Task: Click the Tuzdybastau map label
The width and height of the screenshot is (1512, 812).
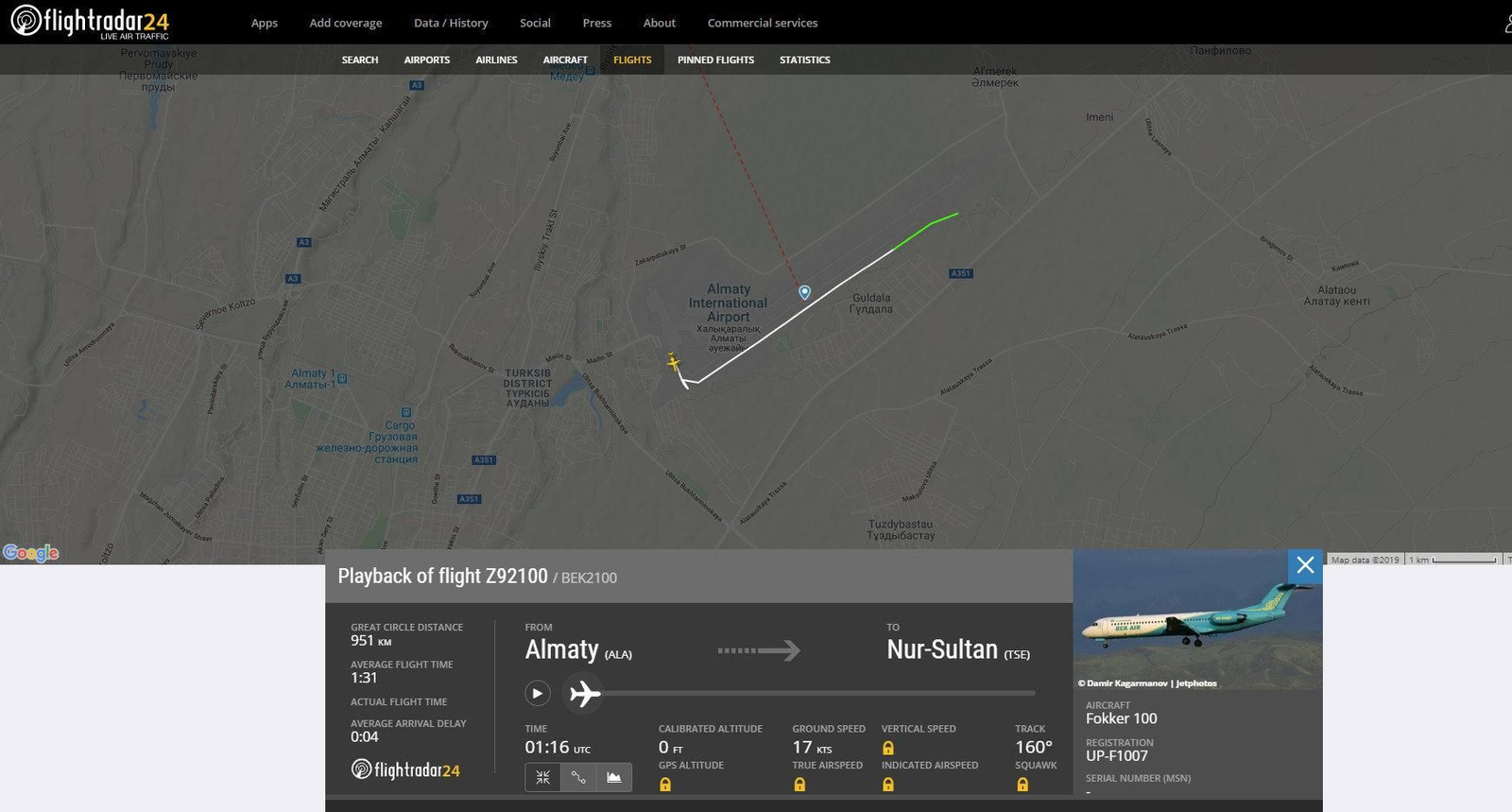Action: [x=901, y=529]
